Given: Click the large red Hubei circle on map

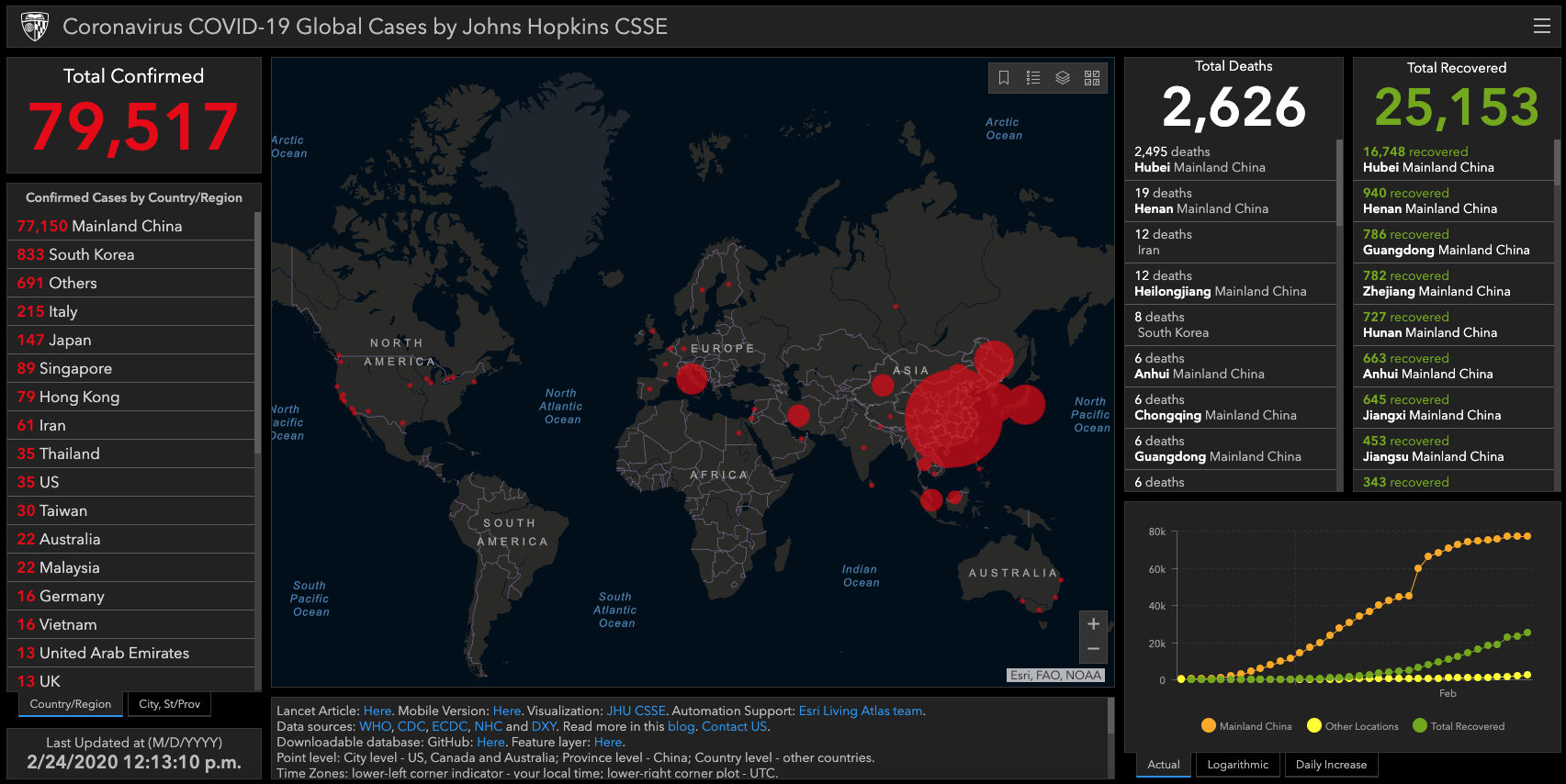Looking at the screenshot, I should [953, 418].
